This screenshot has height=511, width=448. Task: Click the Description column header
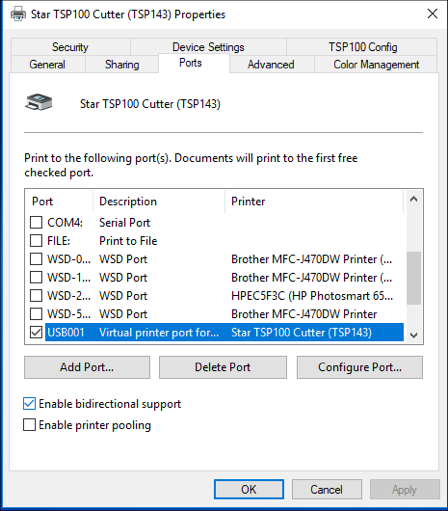click(x=159, y=201)
